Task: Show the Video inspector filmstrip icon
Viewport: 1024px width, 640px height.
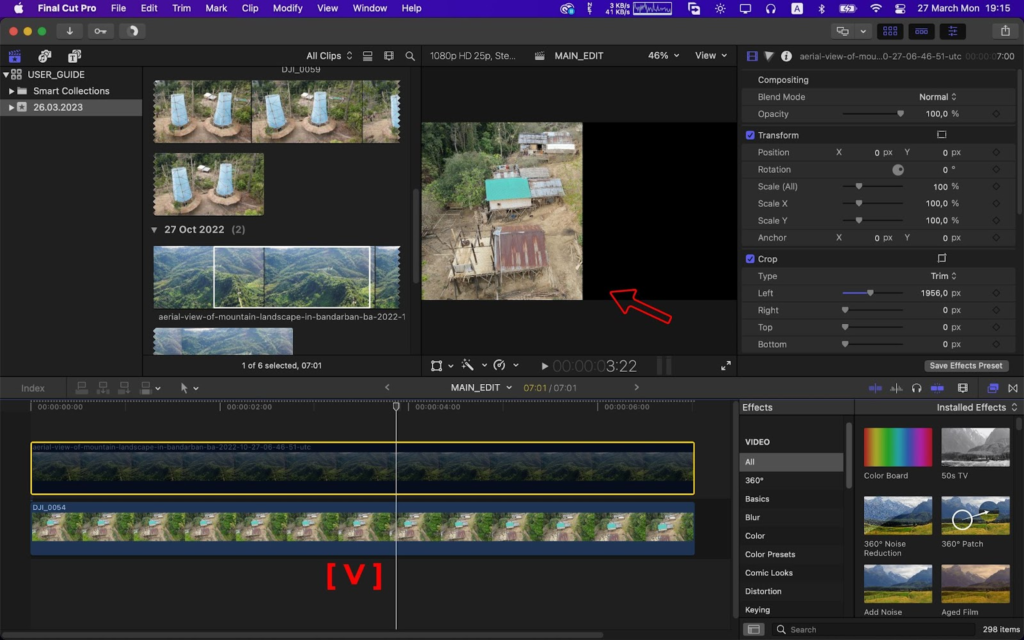Action: [752, 56]
